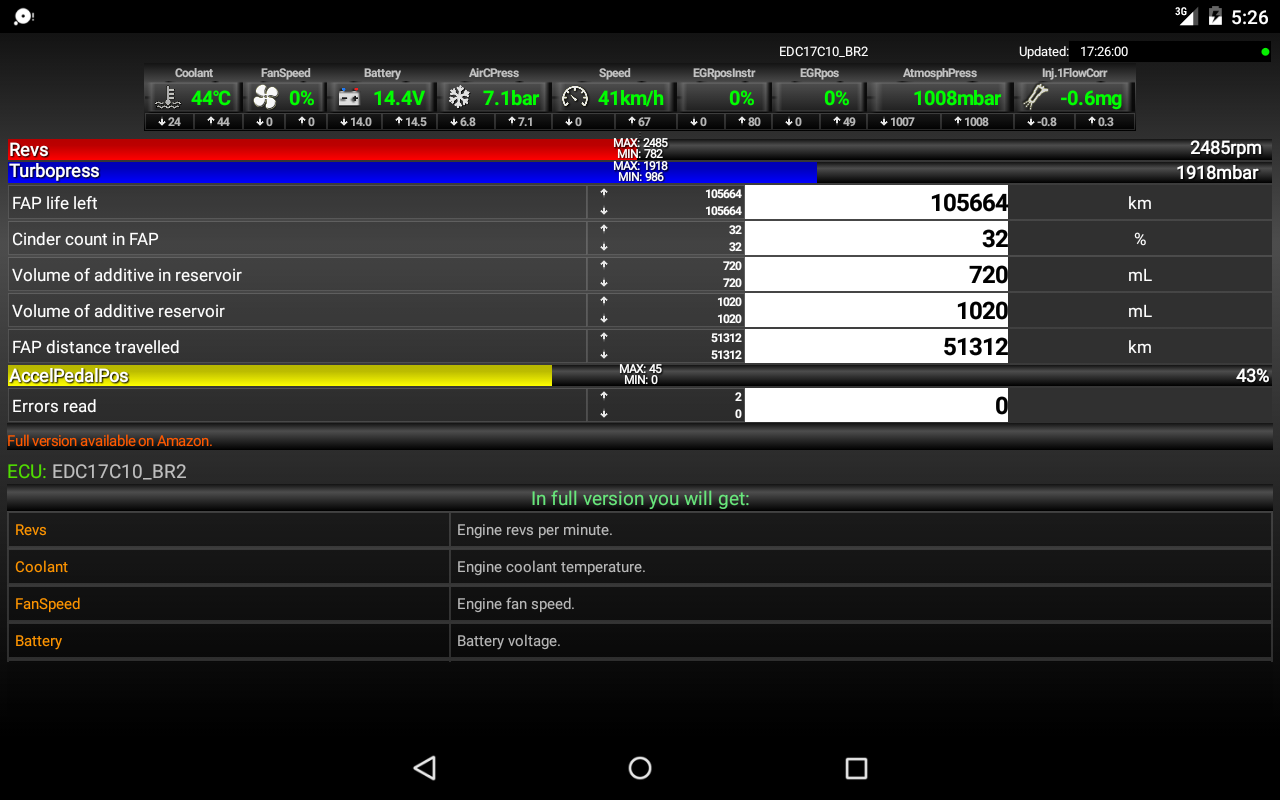Tap the 'In full version you will get:' heading
The height and width of the screenshot is (800, 1280).
pos(640,498)
